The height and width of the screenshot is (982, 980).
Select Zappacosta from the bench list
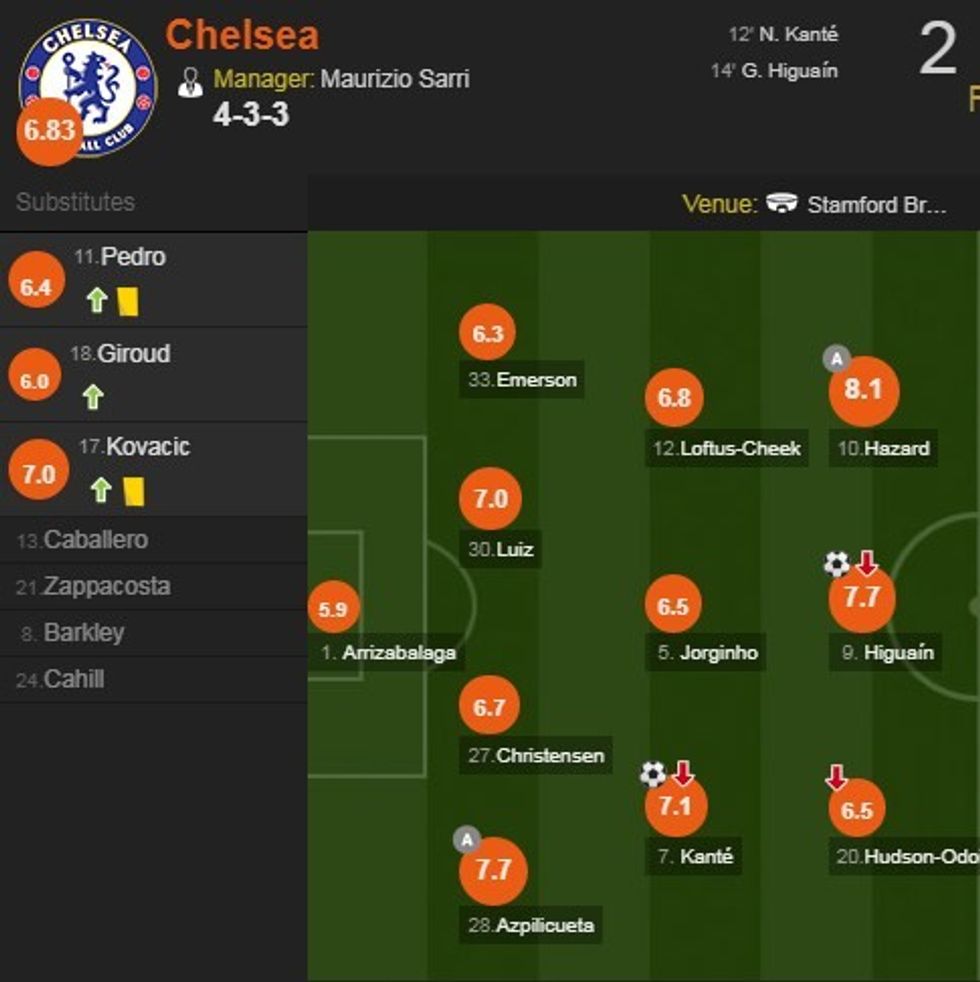[105, 586]
